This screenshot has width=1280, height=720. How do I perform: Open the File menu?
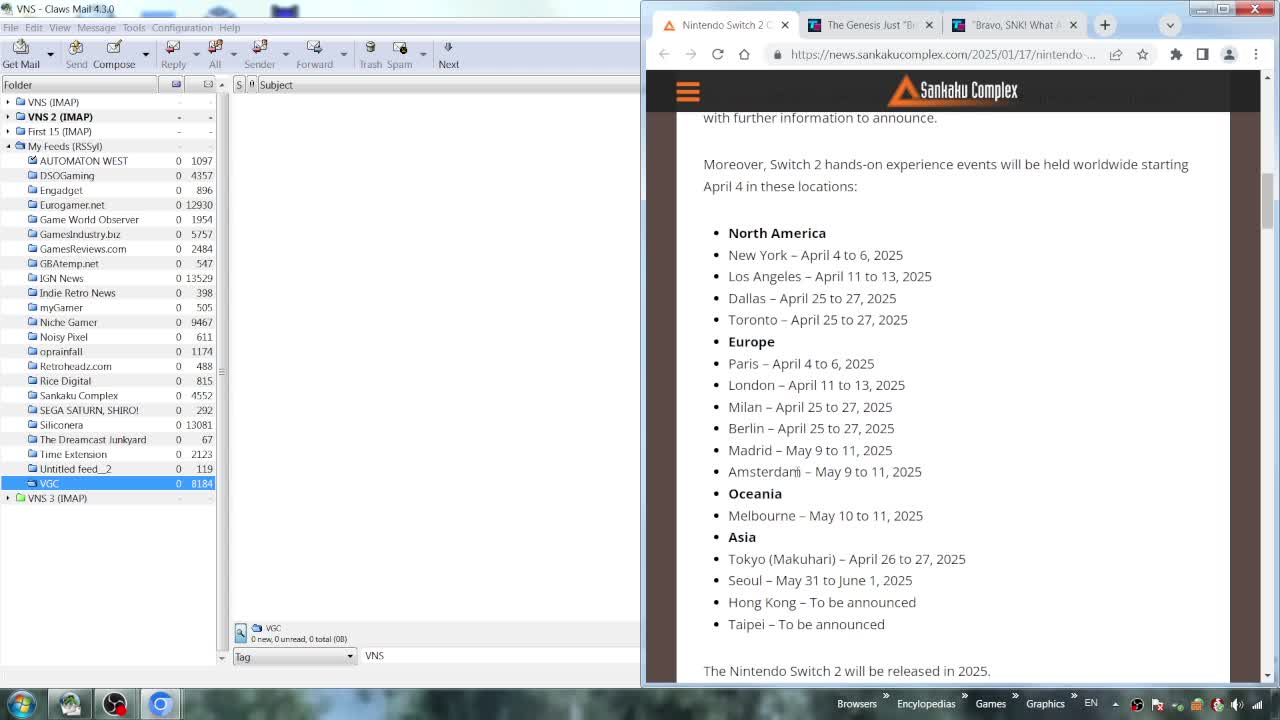coord(11,28)
